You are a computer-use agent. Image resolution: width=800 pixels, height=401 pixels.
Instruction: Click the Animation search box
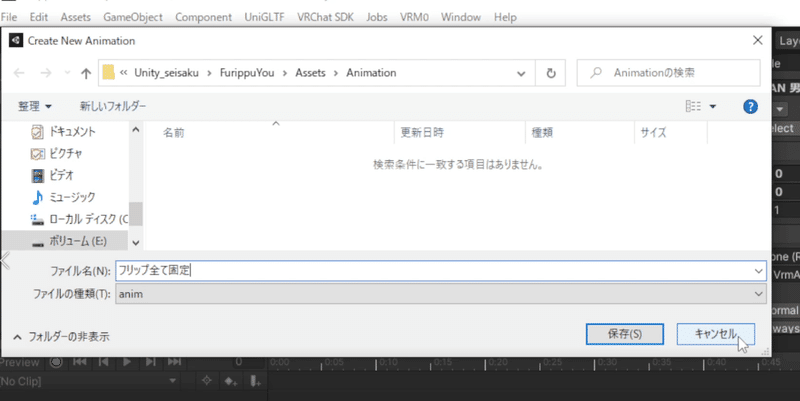pos(668,73)
